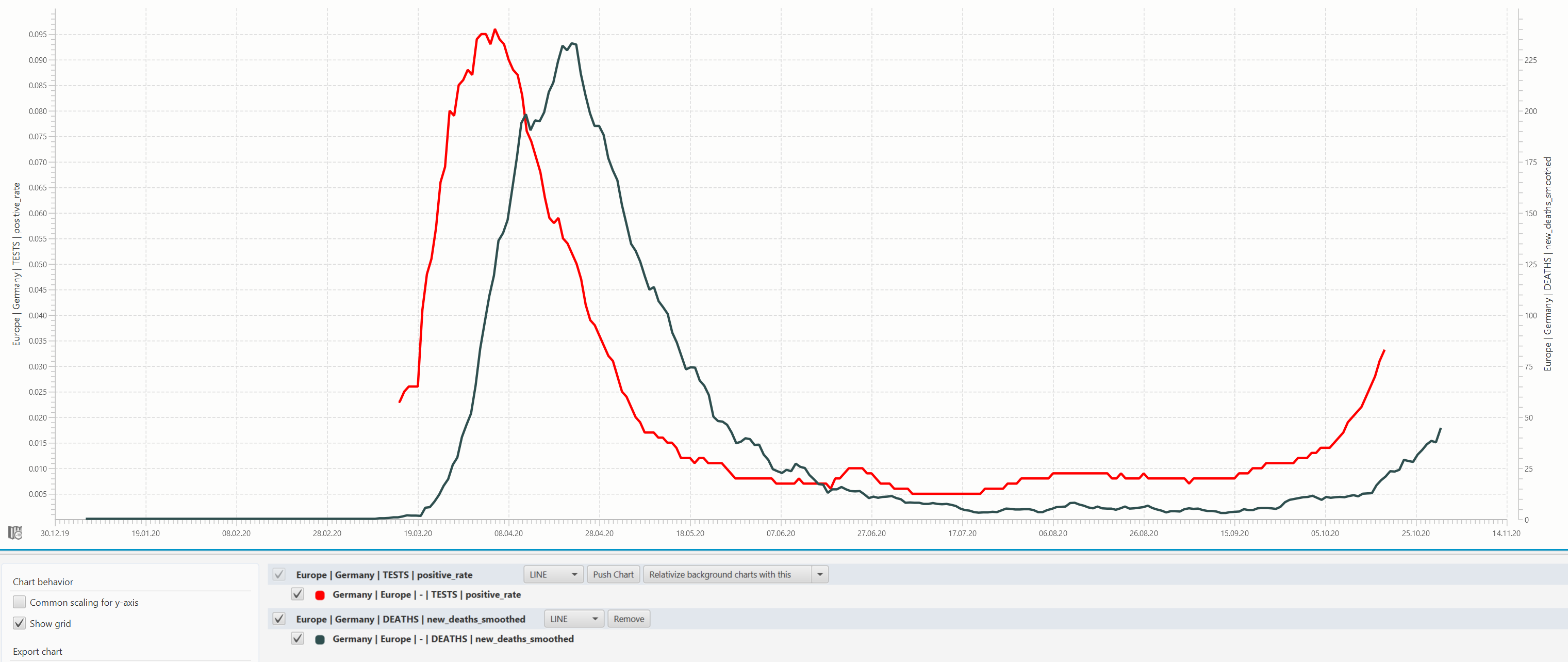Click the Remove button for DEATHS chart
Screen dimensions: 1568x662
pos(628,619)
